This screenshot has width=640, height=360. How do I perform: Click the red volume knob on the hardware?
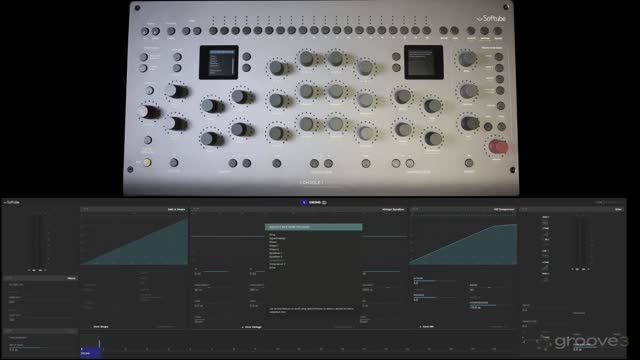498,146
